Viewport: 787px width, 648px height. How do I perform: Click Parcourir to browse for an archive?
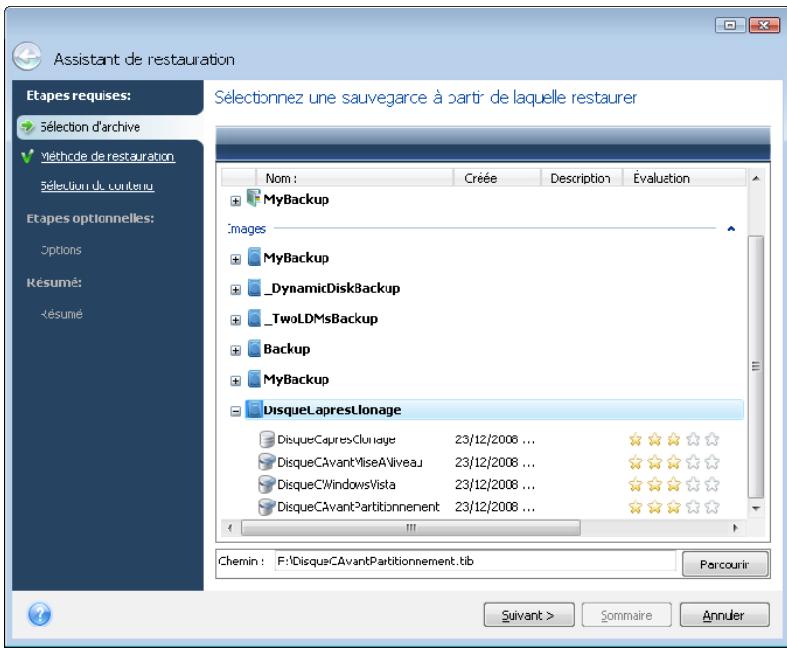[x=724, y=564]
